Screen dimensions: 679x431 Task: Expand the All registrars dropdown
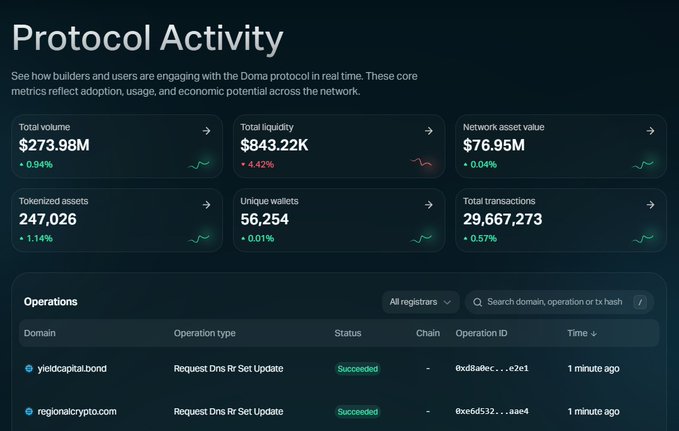[420, 302]
